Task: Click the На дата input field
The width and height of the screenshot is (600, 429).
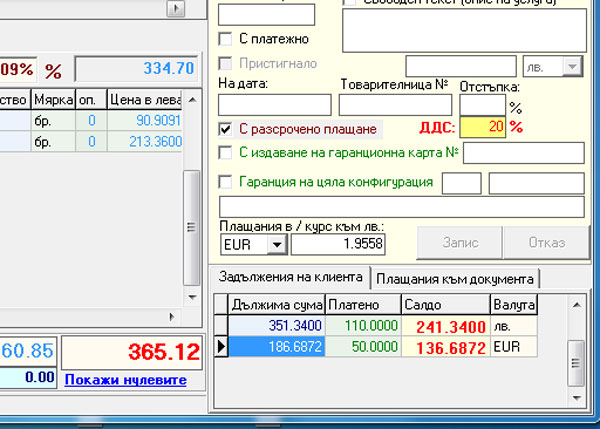Action: pos(274,105)
